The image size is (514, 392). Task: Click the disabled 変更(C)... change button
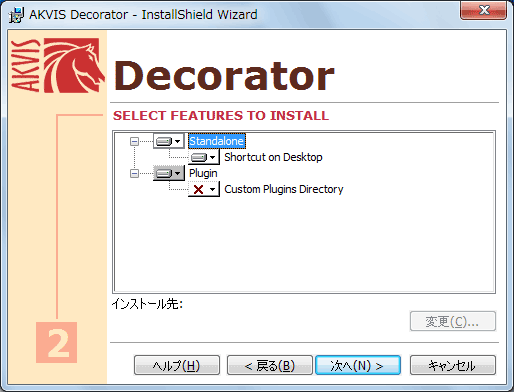click(453, 321)
